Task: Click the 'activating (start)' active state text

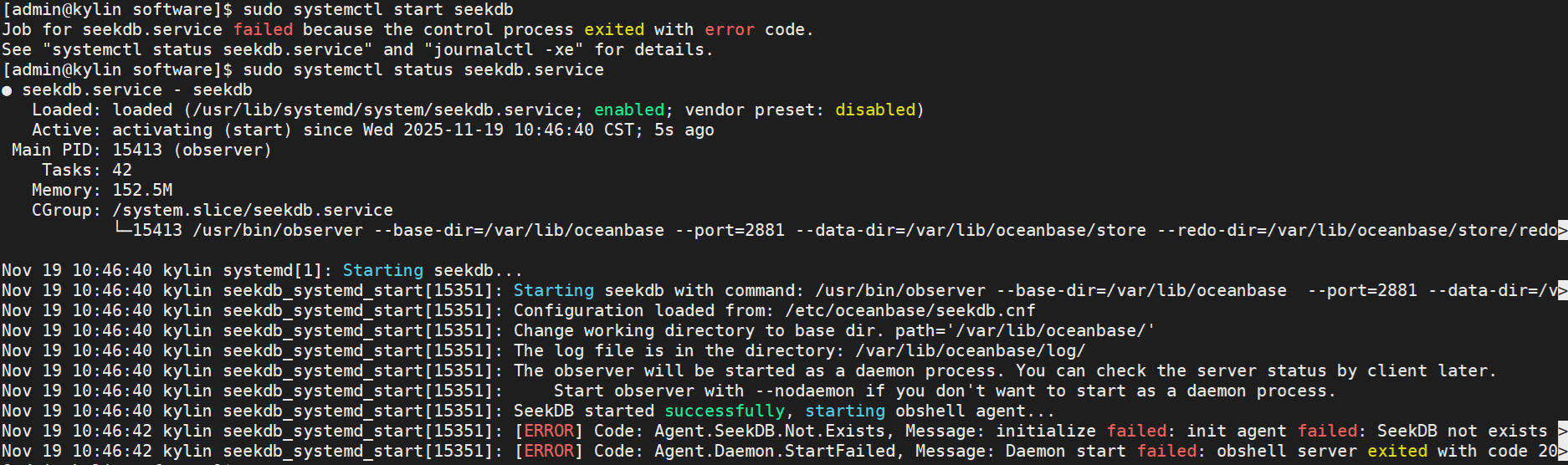Action: [x=202, y=130]
